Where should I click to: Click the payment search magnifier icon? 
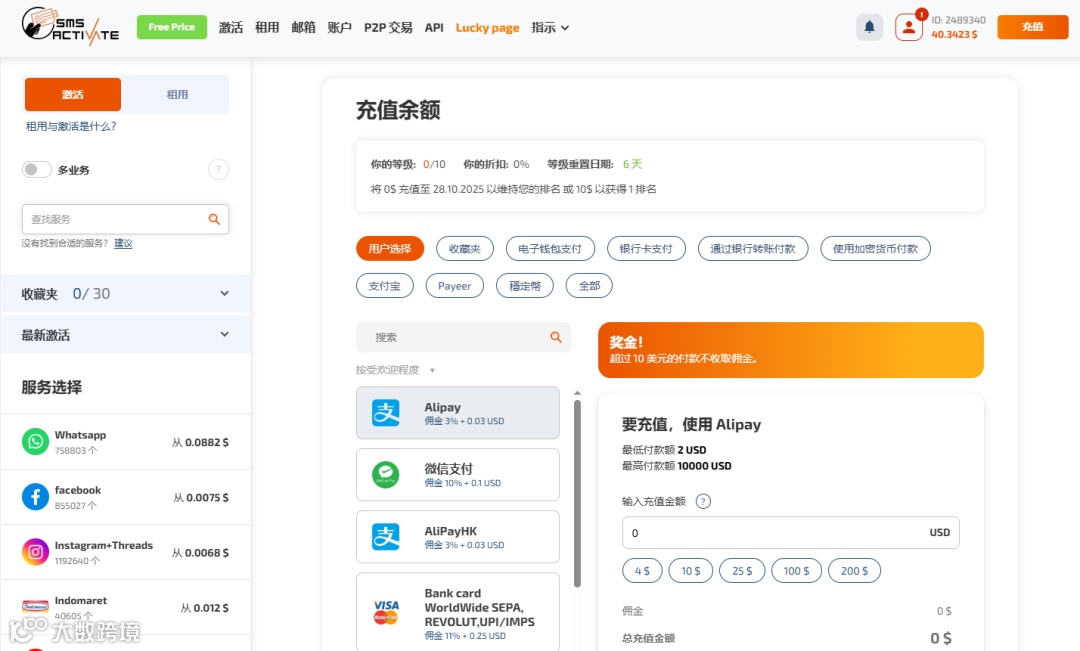[x=556, y=337]
